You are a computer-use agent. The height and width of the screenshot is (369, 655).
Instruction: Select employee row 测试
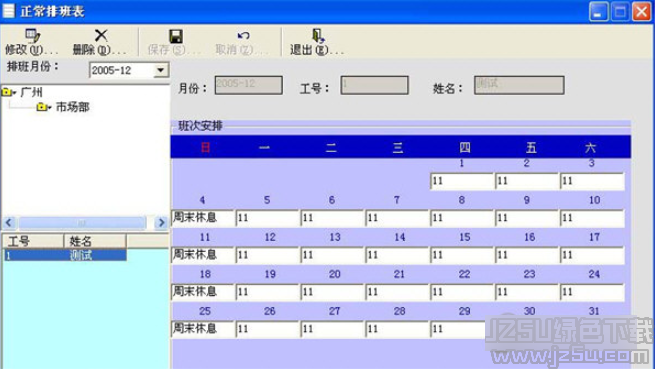click(x=65, y=255)
